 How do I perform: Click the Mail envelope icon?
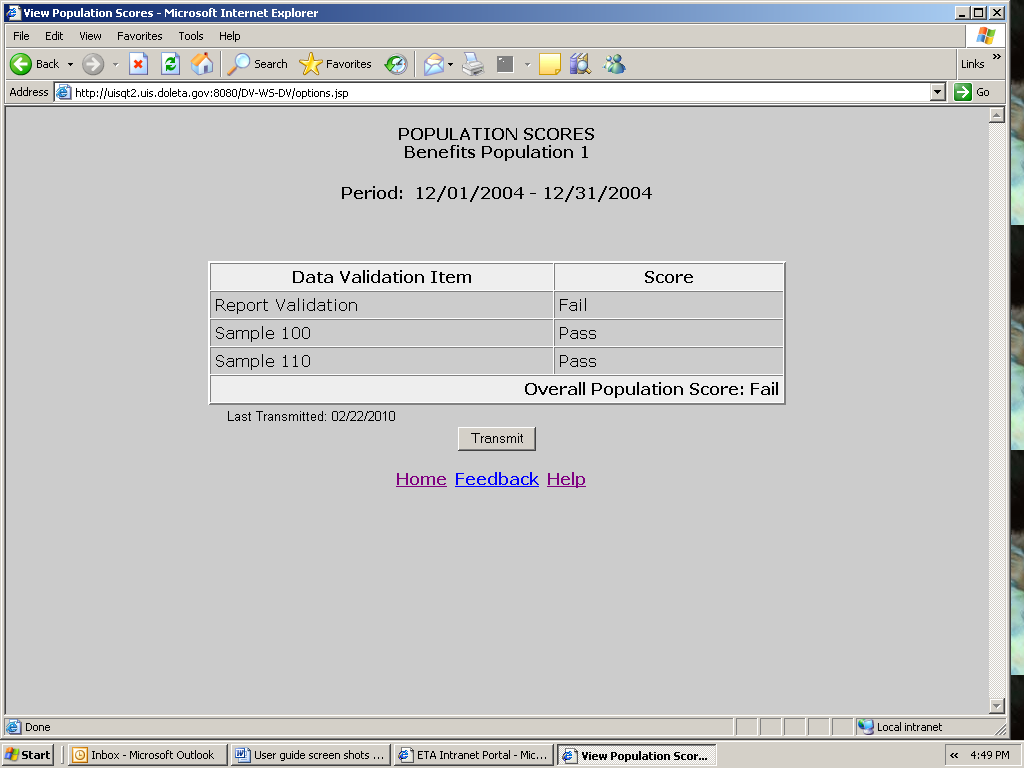tap(434, 64)
